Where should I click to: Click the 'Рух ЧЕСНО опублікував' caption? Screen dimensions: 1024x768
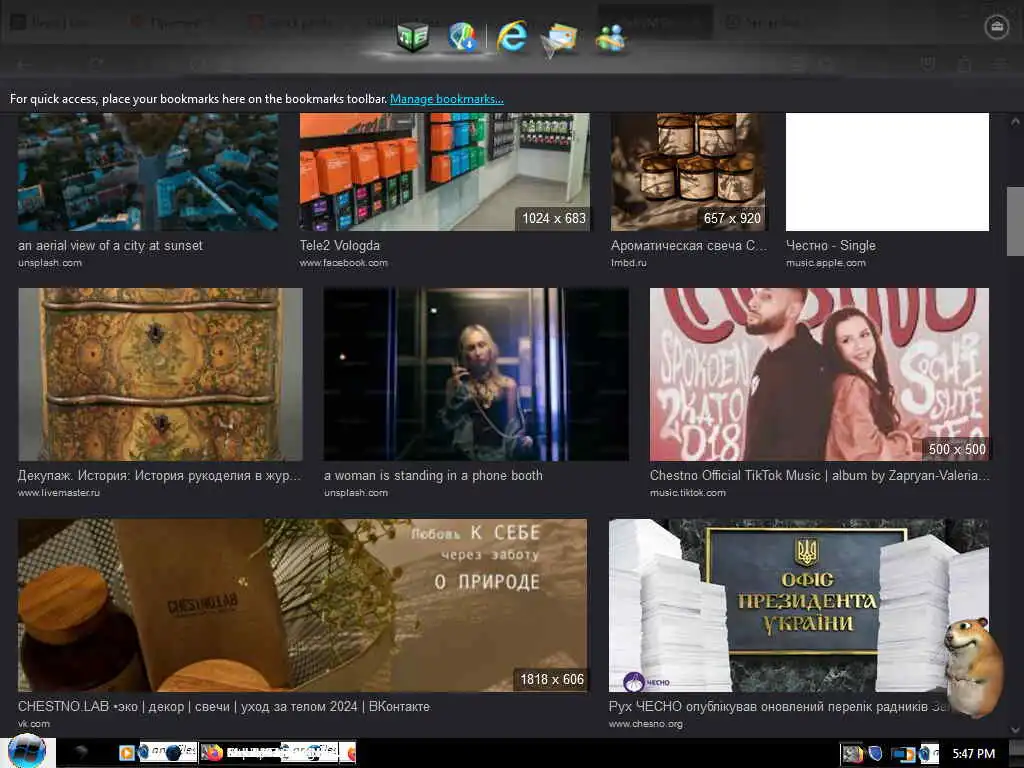point(777,707)
